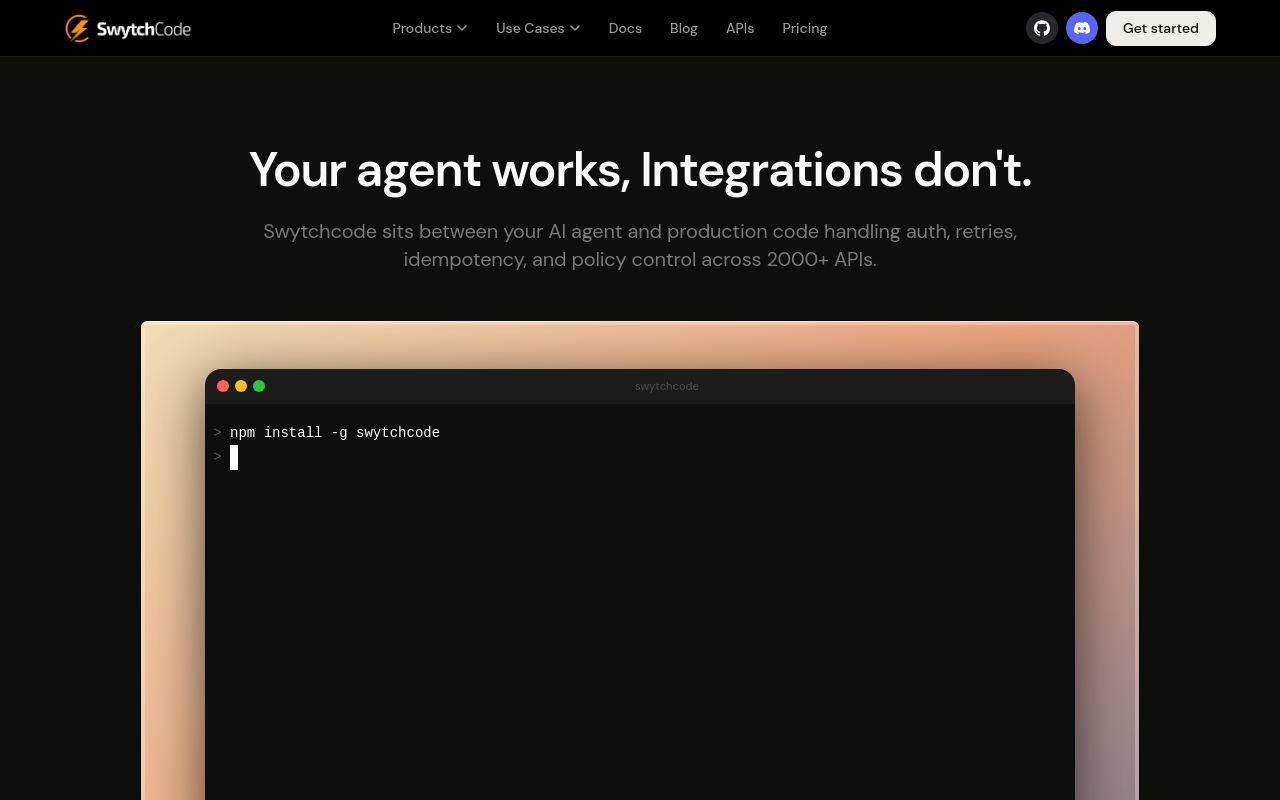Open the Docs nav link
The width and height of the screenshot is (1280, 800).
click(625, 28)
